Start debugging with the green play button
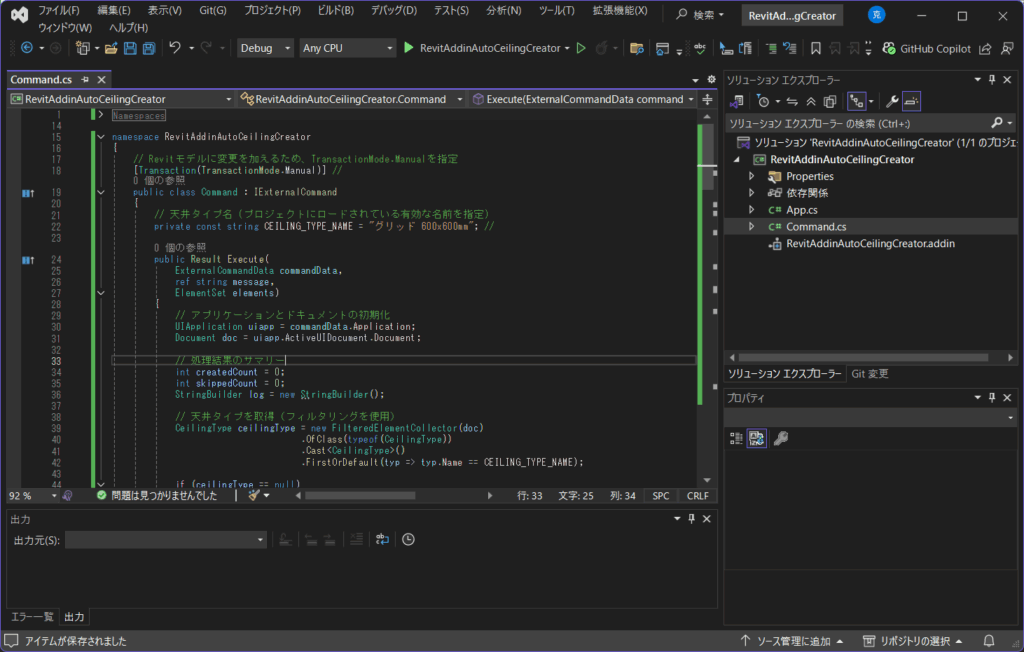1024x652 pixels. tap(409, 48)
